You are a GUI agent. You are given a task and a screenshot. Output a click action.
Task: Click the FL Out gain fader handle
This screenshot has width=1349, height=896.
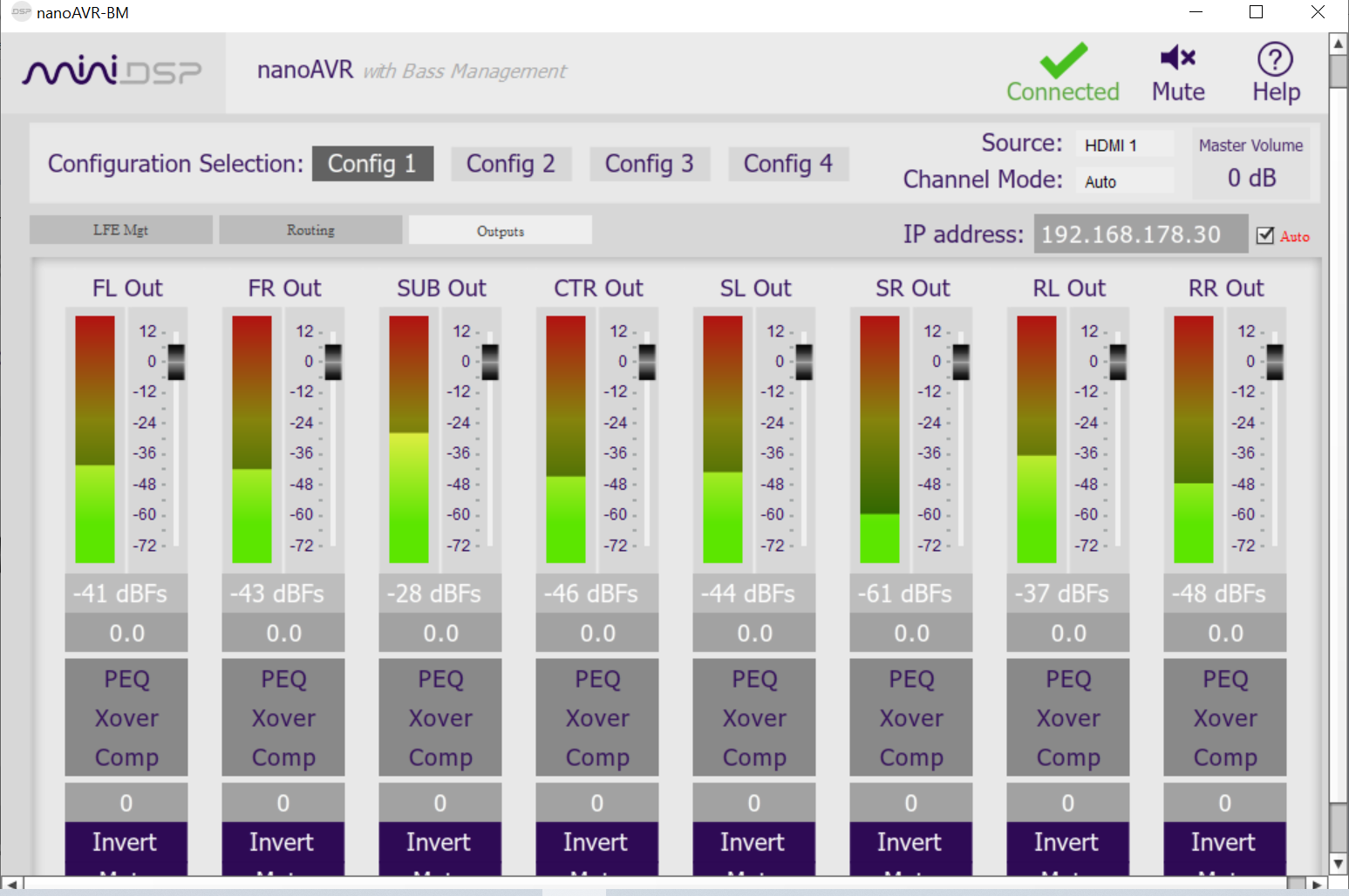click(176, 362)
